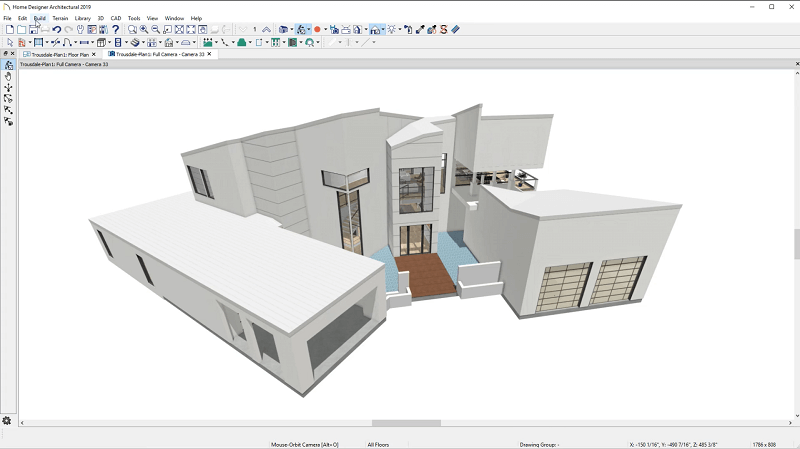Toggle the highlighted orbit camera toolbar button
Screen dimensions: 800x449
302,30
